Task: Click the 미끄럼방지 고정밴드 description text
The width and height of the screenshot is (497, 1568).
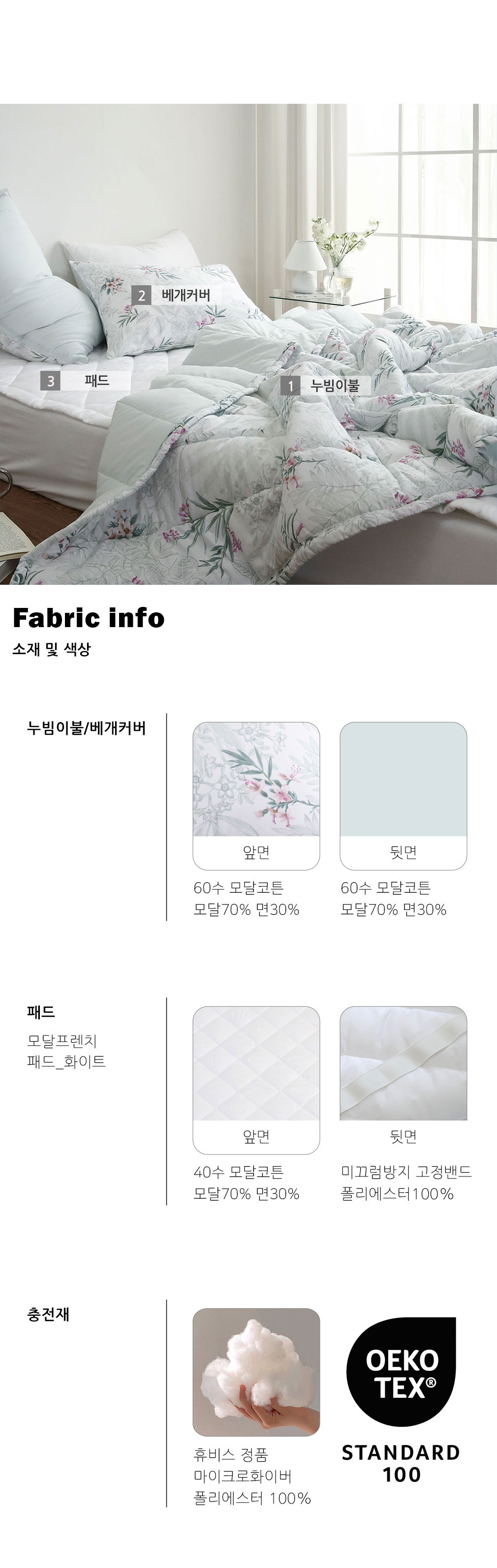Action: (405, 1172)
